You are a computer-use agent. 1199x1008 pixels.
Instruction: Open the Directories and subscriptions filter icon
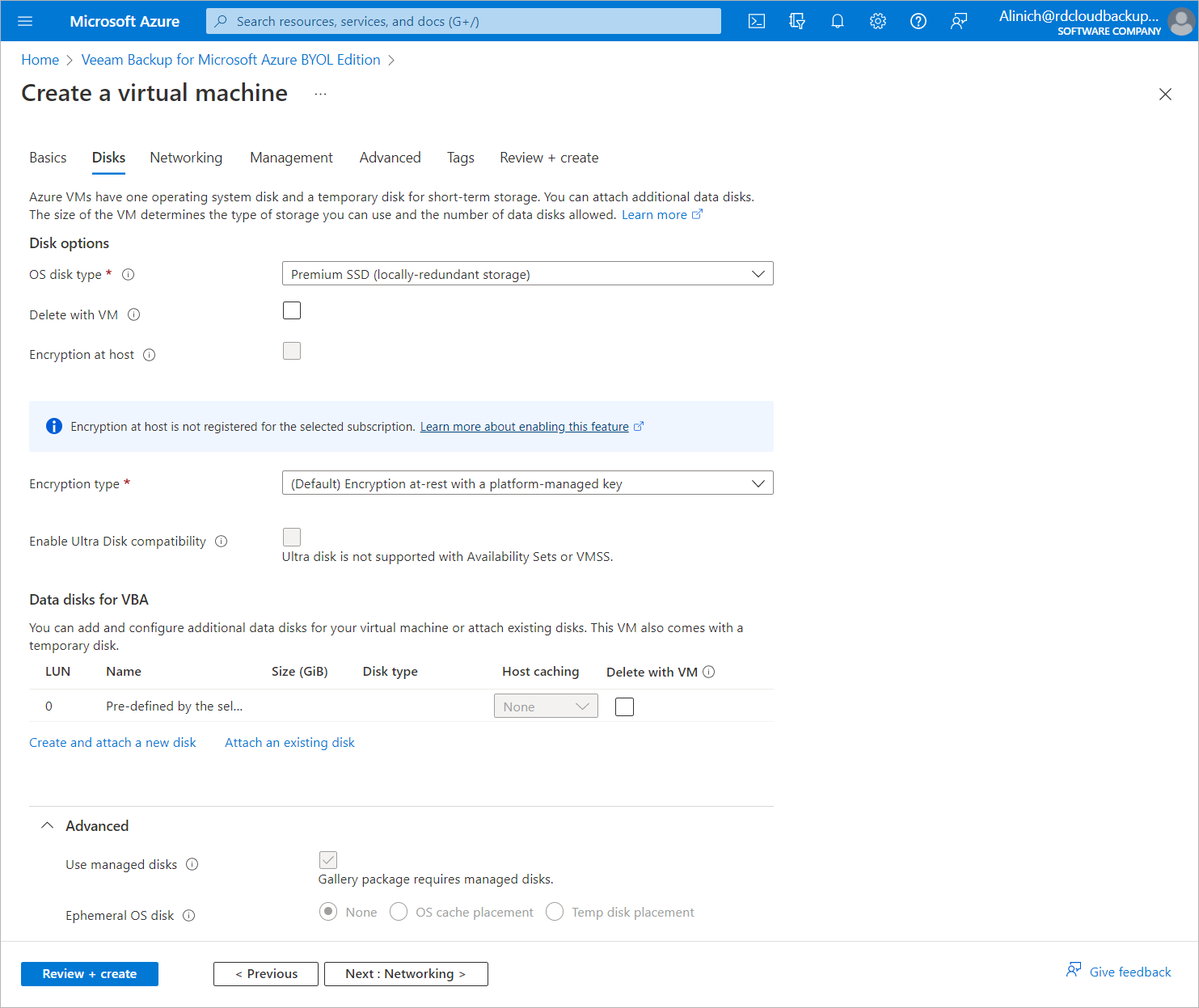pyautogui.click(x=797, y=21)
